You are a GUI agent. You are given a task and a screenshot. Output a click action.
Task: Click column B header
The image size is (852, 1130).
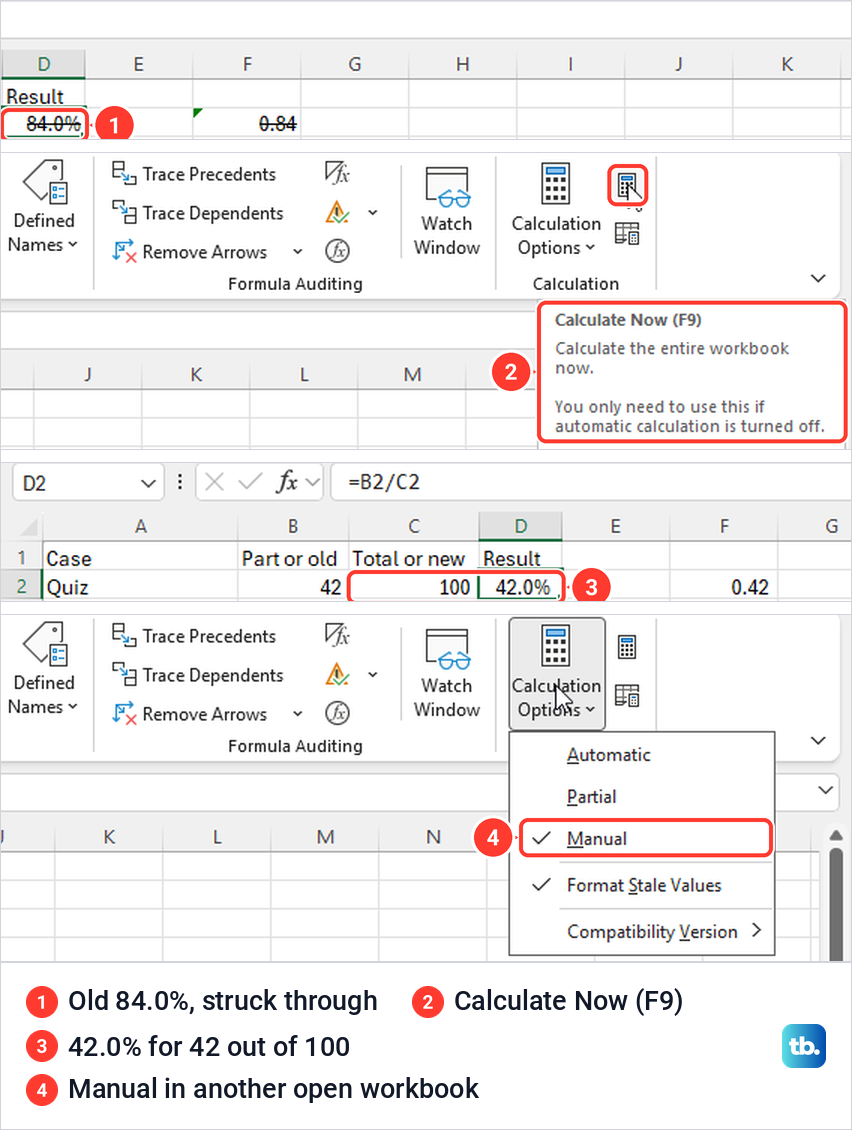(x=293, y=526)
